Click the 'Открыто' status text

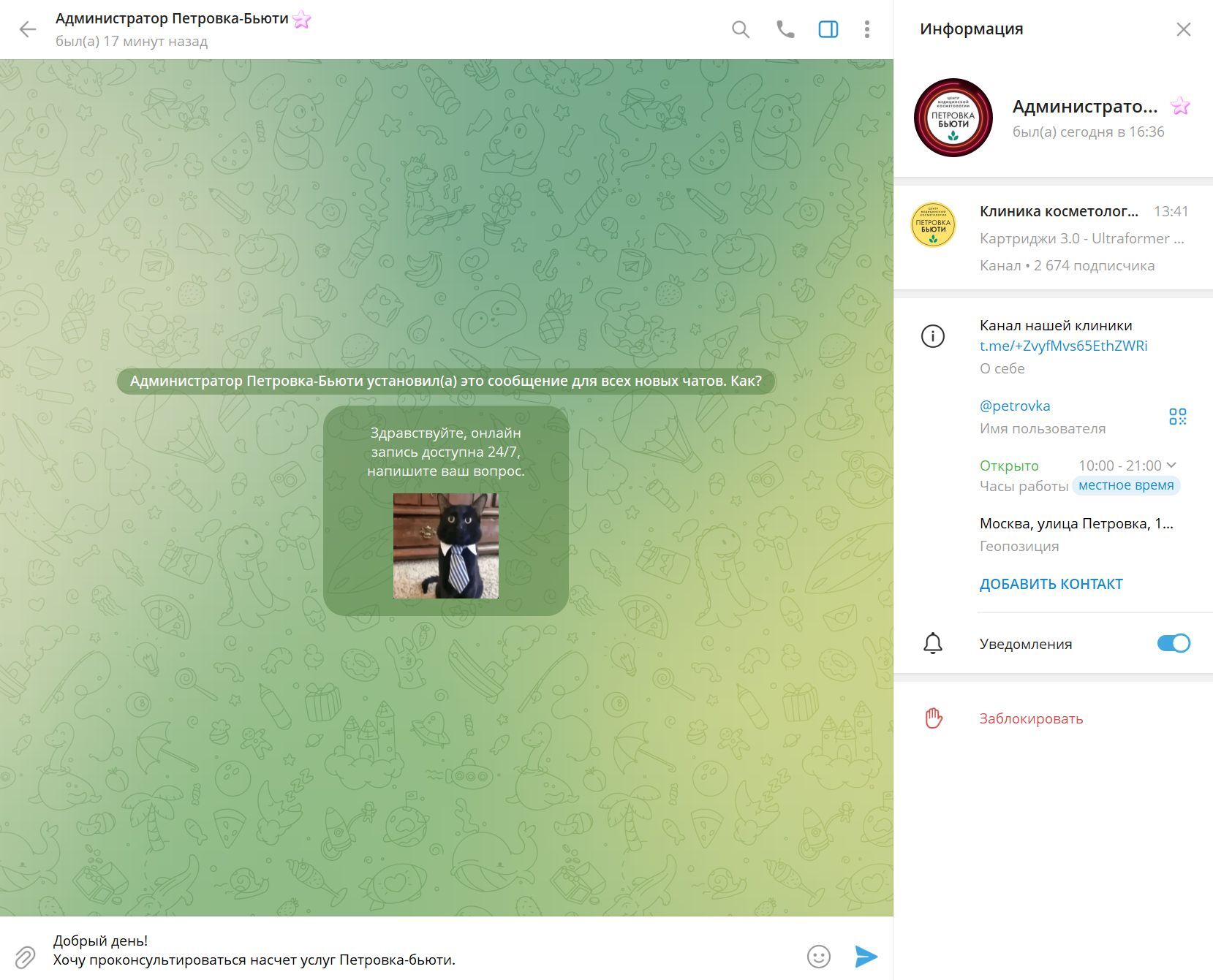coord(1009,466)
